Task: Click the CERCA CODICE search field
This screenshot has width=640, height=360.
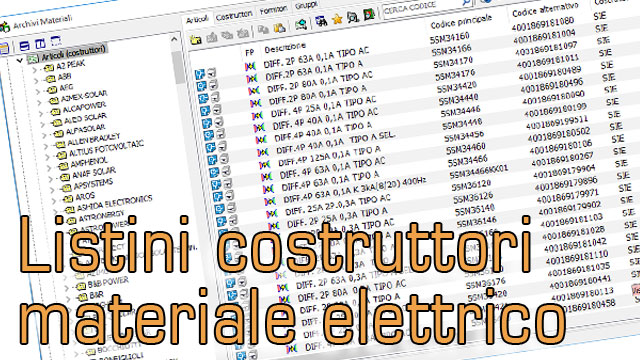Action: (422, 7)
